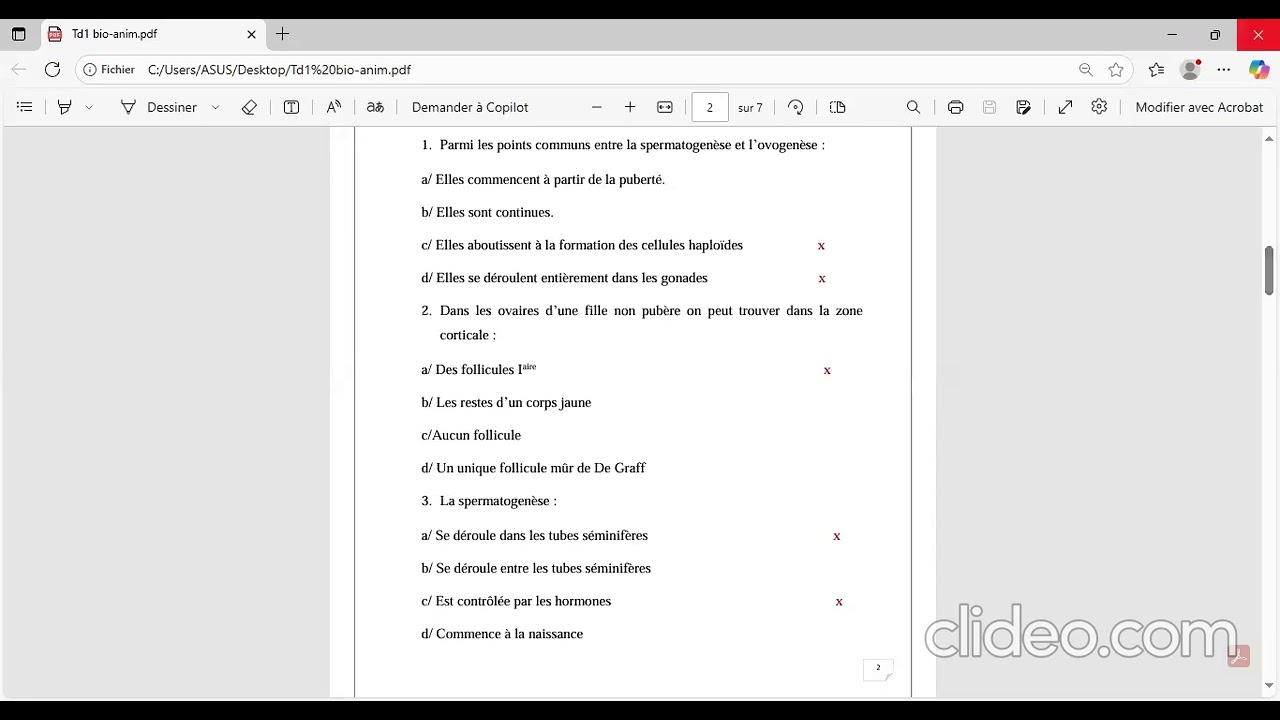Click 'b/ Se déroule entre les tubes séminifères'
Image resolution: width=1280 pixels, height=720 pixels.
point(536,568)
